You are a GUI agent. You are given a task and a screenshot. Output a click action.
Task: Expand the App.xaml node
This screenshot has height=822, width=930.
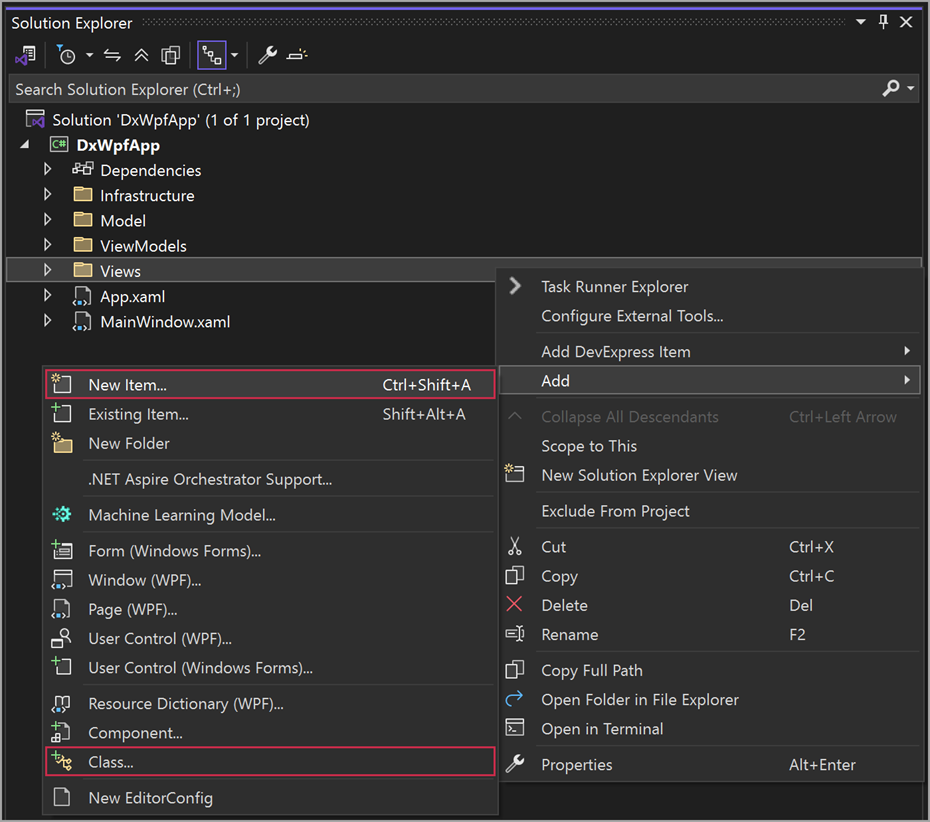(x=48, y=296)
